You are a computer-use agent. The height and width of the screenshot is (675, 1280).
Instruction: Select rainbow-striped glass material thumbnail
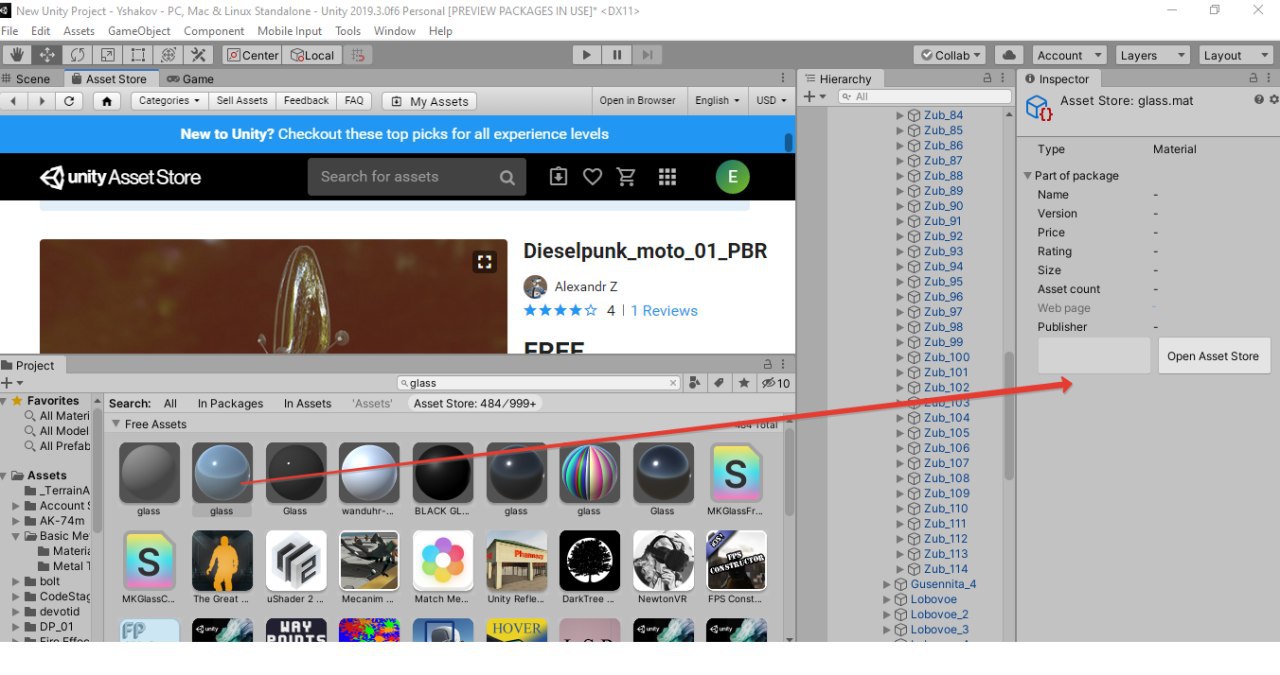tap(589, 473)
